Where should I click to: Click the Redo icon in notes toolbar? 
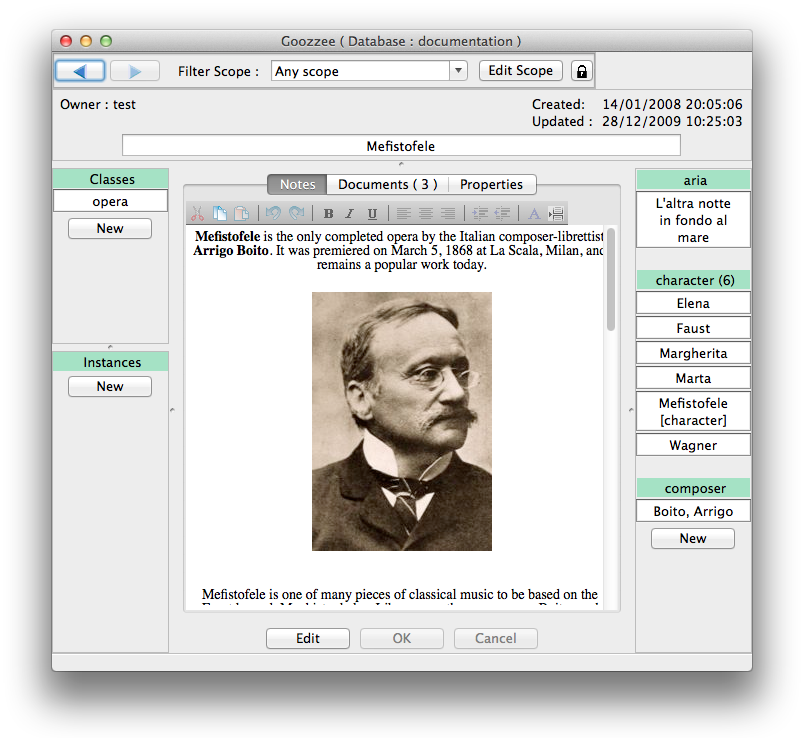pos(296,213)
